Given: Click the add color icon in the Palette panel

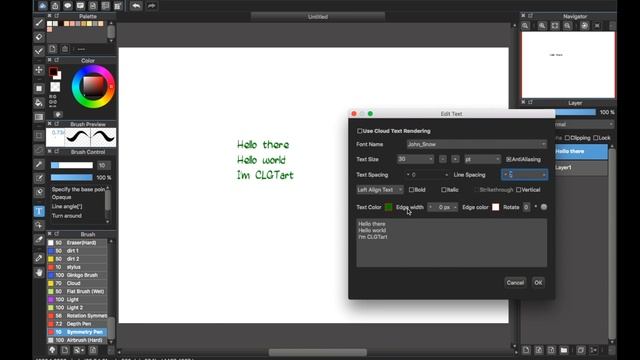Looking at the screenshot, I should click(x=52, y=49).
